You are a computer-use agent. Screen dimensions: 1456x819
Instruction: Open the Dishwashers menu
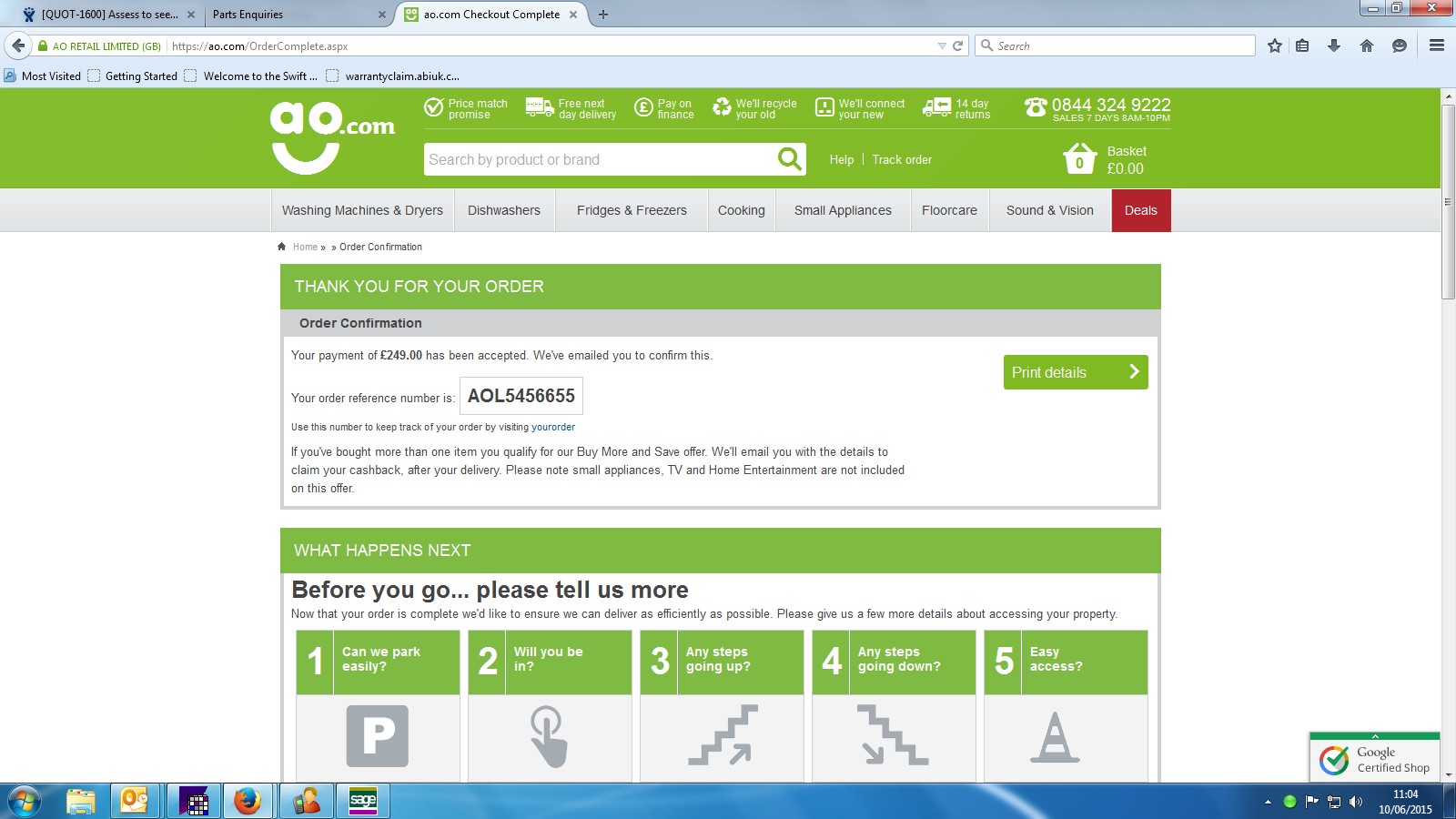pyautogui.click(x=504, y=210)
